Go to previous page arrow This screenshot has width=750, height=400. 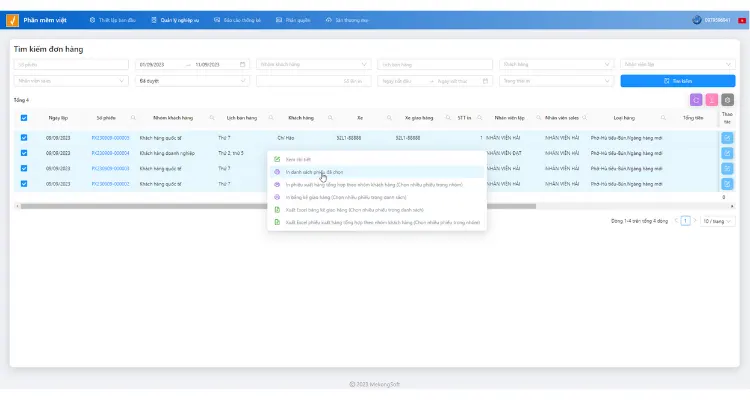[x=676, y=221]
